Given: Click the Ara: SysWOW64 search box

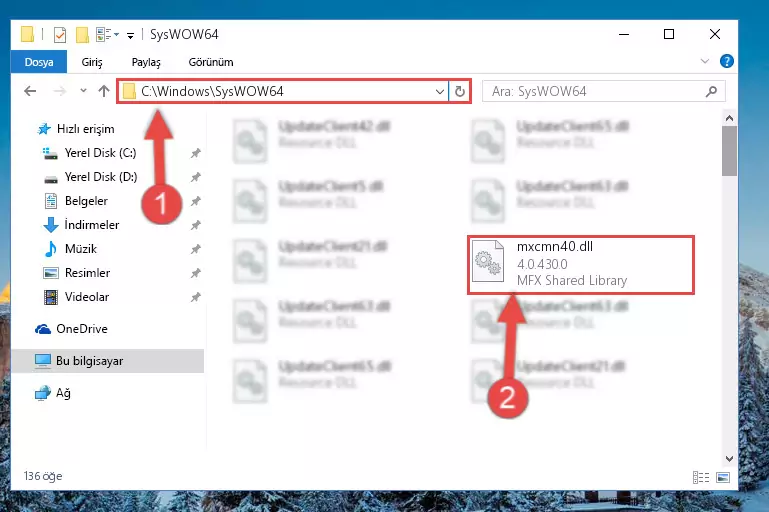Looking at the screenshot, I should point(604,92).
